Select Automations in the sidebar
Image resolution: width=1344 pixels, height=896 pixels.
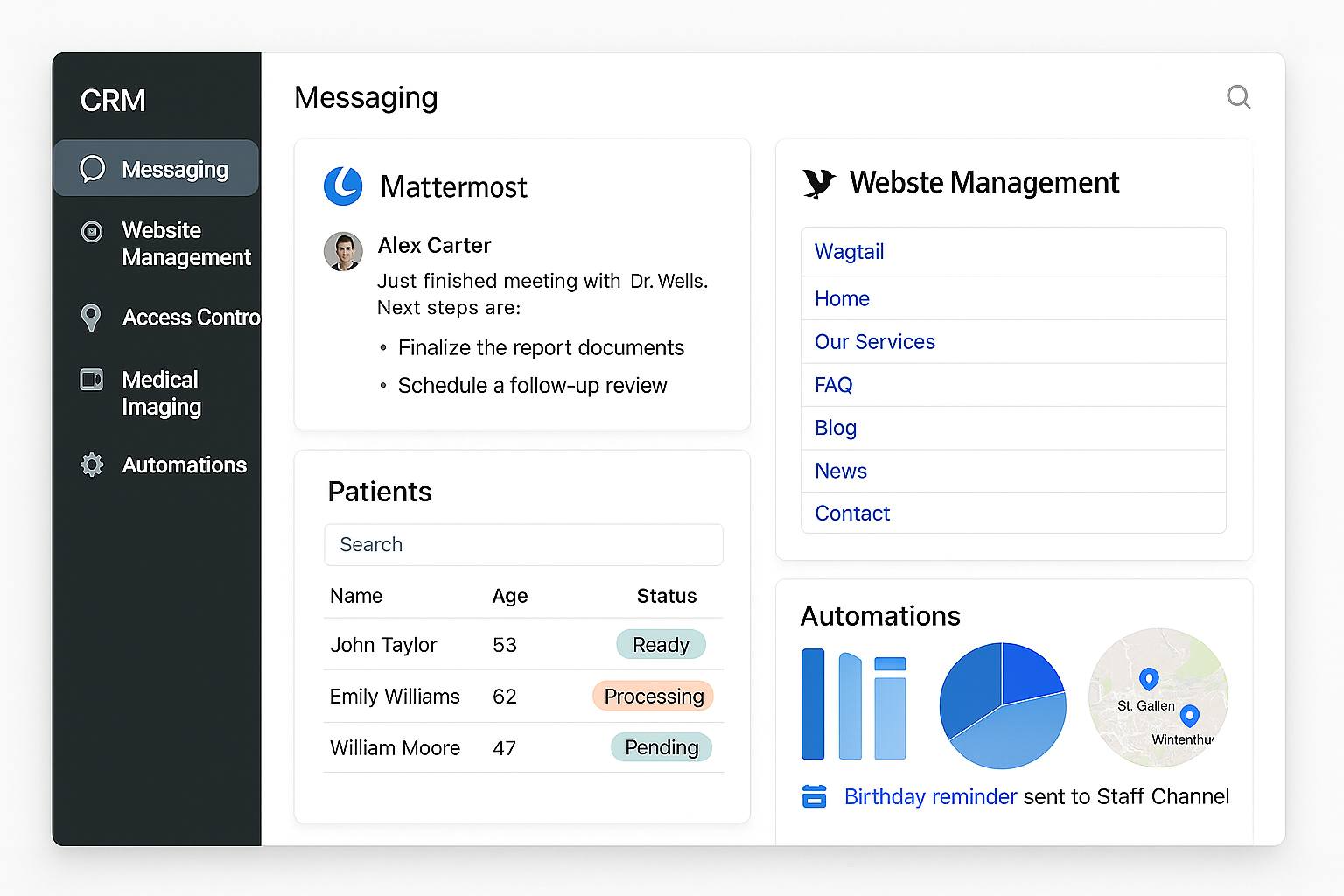184,465
